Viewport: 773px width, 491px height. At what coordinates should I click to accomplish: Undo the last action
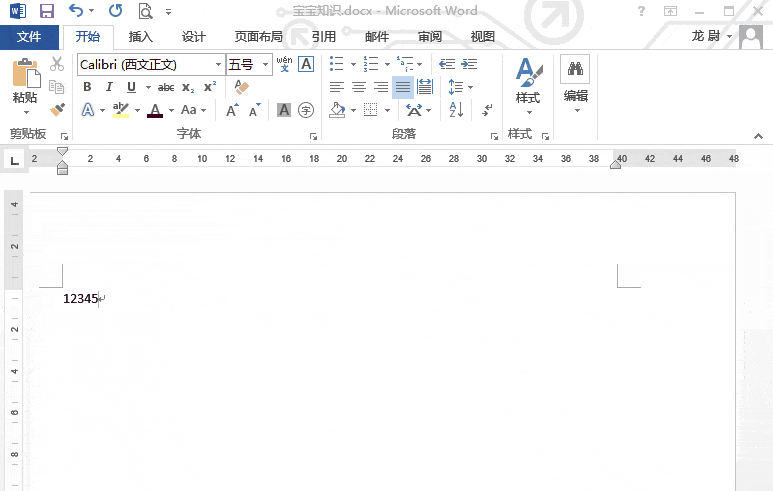[75, 10]
